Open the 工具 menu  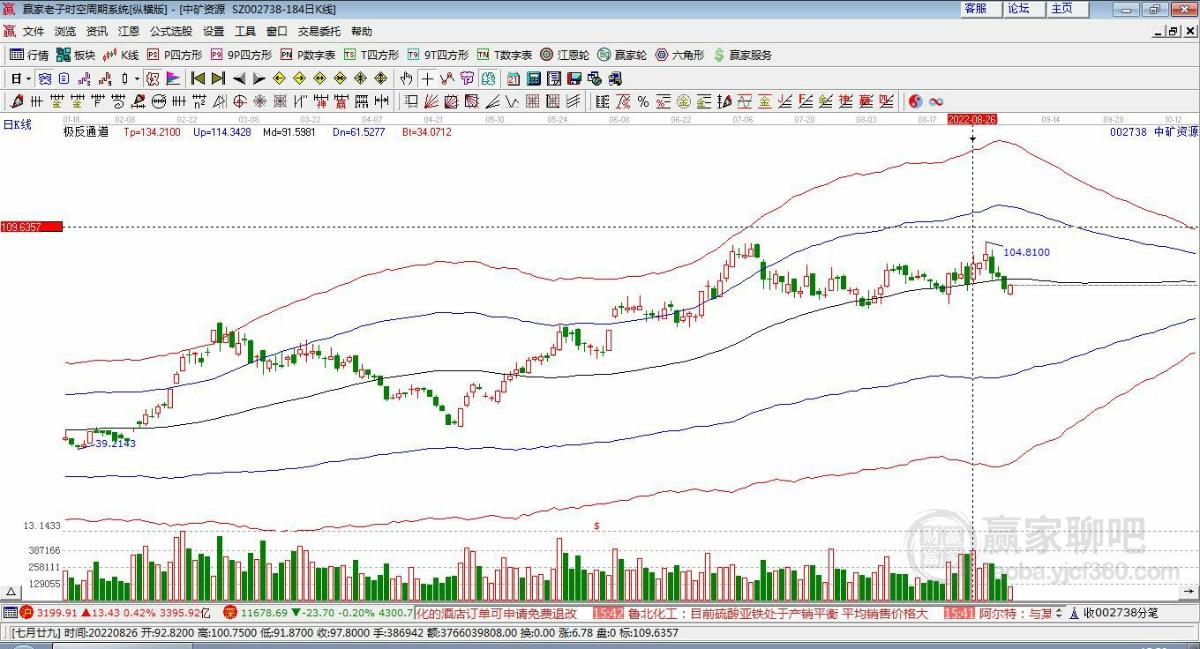pyautogui.click(x=246, y=31)
